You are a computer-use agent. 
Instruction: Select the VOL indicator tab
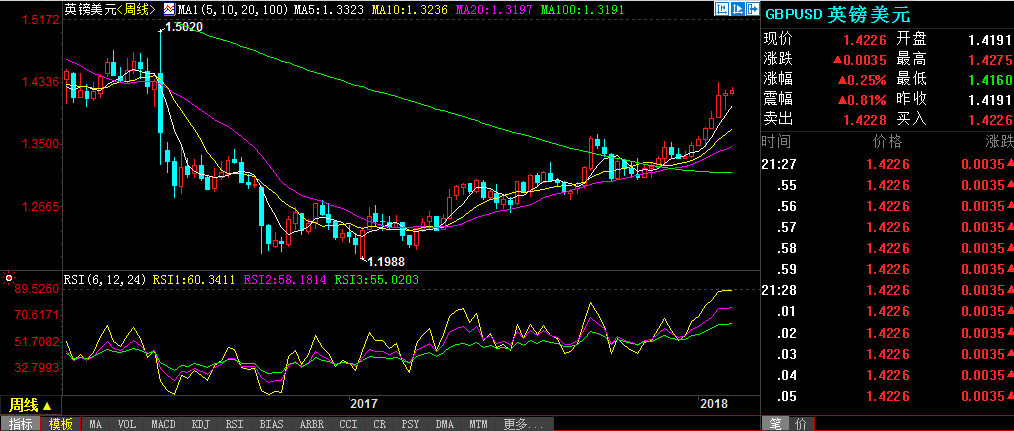[127, 424]
